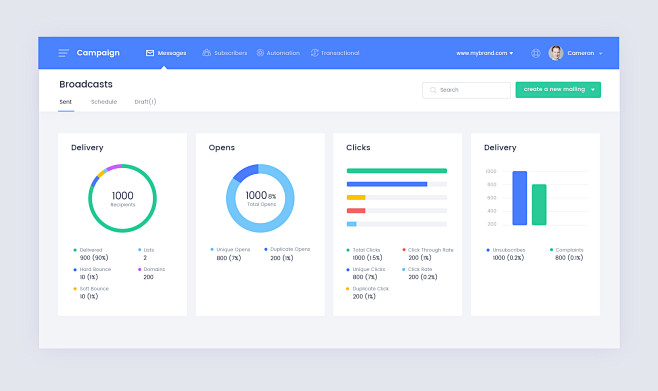The width and height of the screenshot is (658, 391).
Task: Click the purple Domains legend dot
Action: point(139,269)
